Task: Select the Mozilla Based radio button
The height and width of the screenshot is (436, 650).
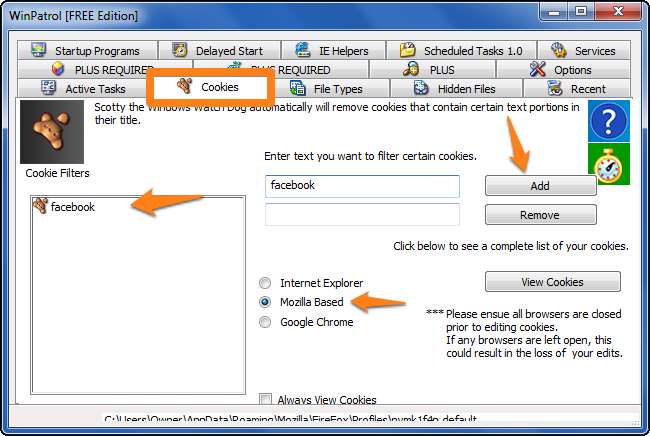Action: (265, 302)
